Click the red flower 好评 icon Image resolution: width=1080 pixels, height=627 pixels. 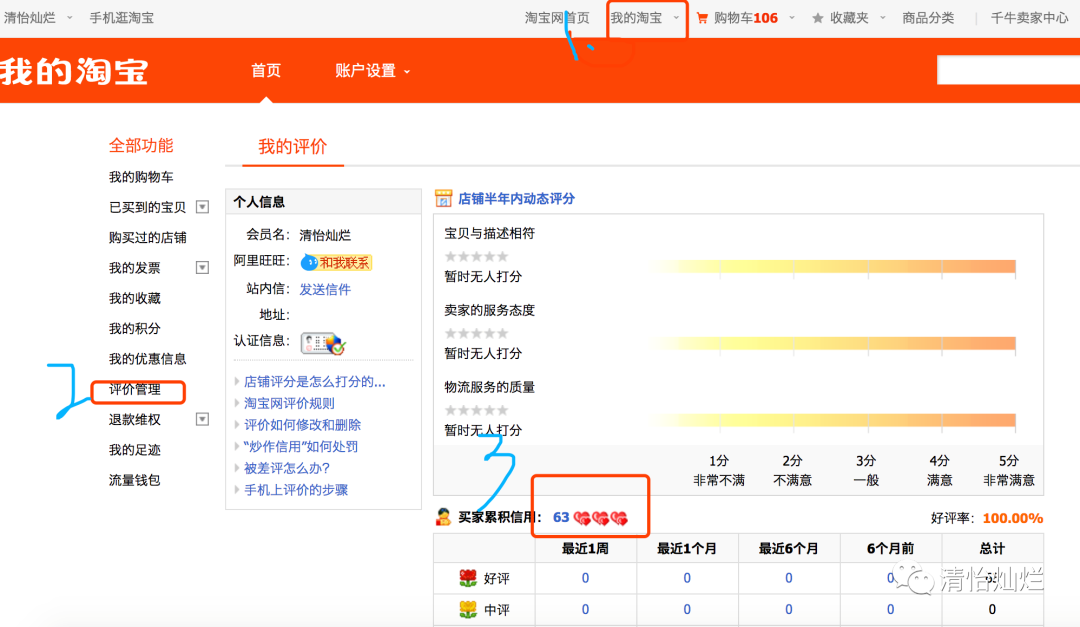click(468, 578)
